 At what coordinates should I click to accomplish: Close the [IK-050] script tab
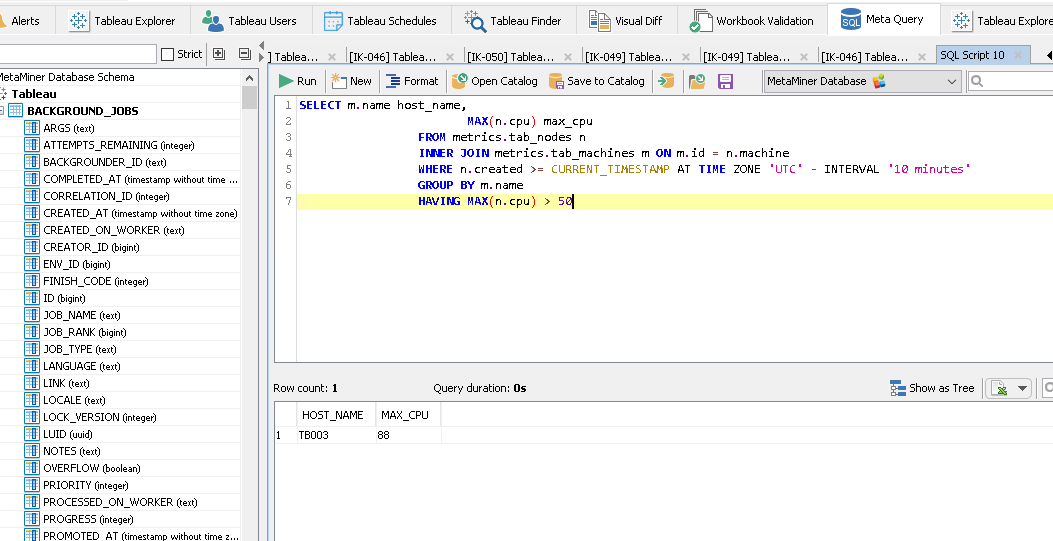(568, 57)
